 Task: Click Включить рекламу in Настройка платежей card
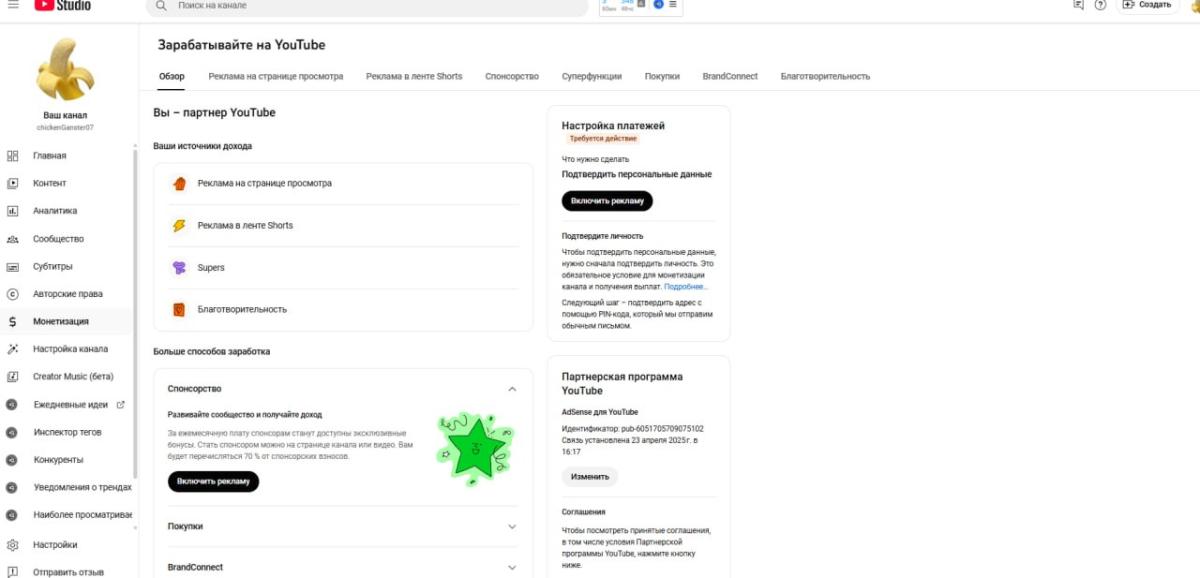click(607, 201)
